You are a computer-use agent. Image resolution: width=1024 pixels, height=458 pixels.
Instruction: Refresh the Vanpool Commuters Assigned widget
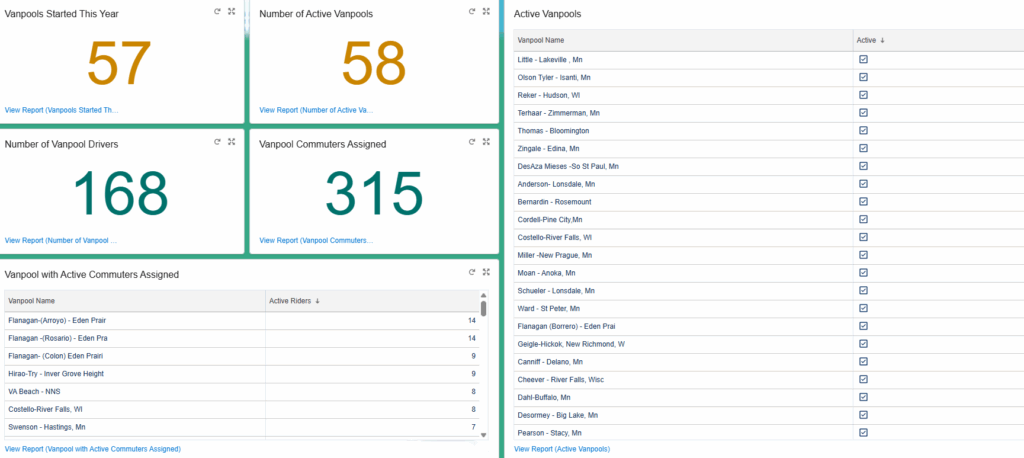click(472, 142)
